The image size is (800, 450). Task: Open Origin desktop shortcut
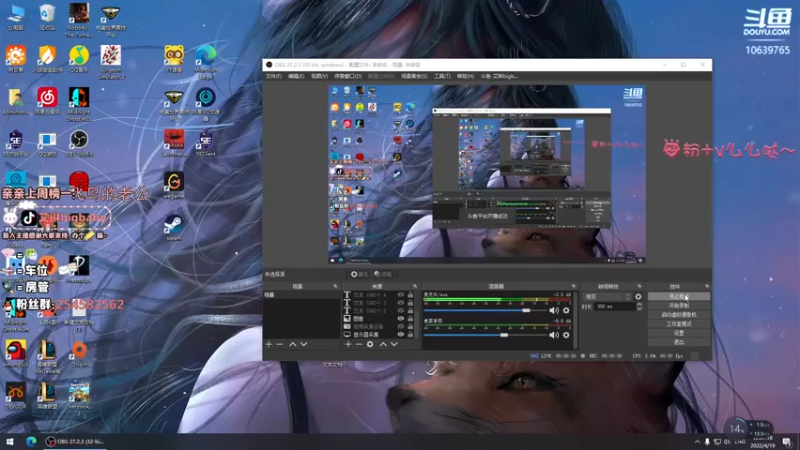click(x=79, y=354)
